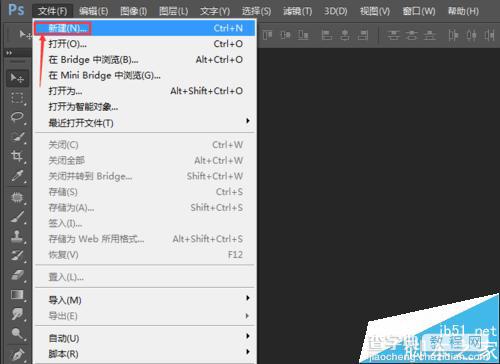This screenshot has width=500, height=364.
Task: Select the Brush tool
Action: [x=17, y=217]
